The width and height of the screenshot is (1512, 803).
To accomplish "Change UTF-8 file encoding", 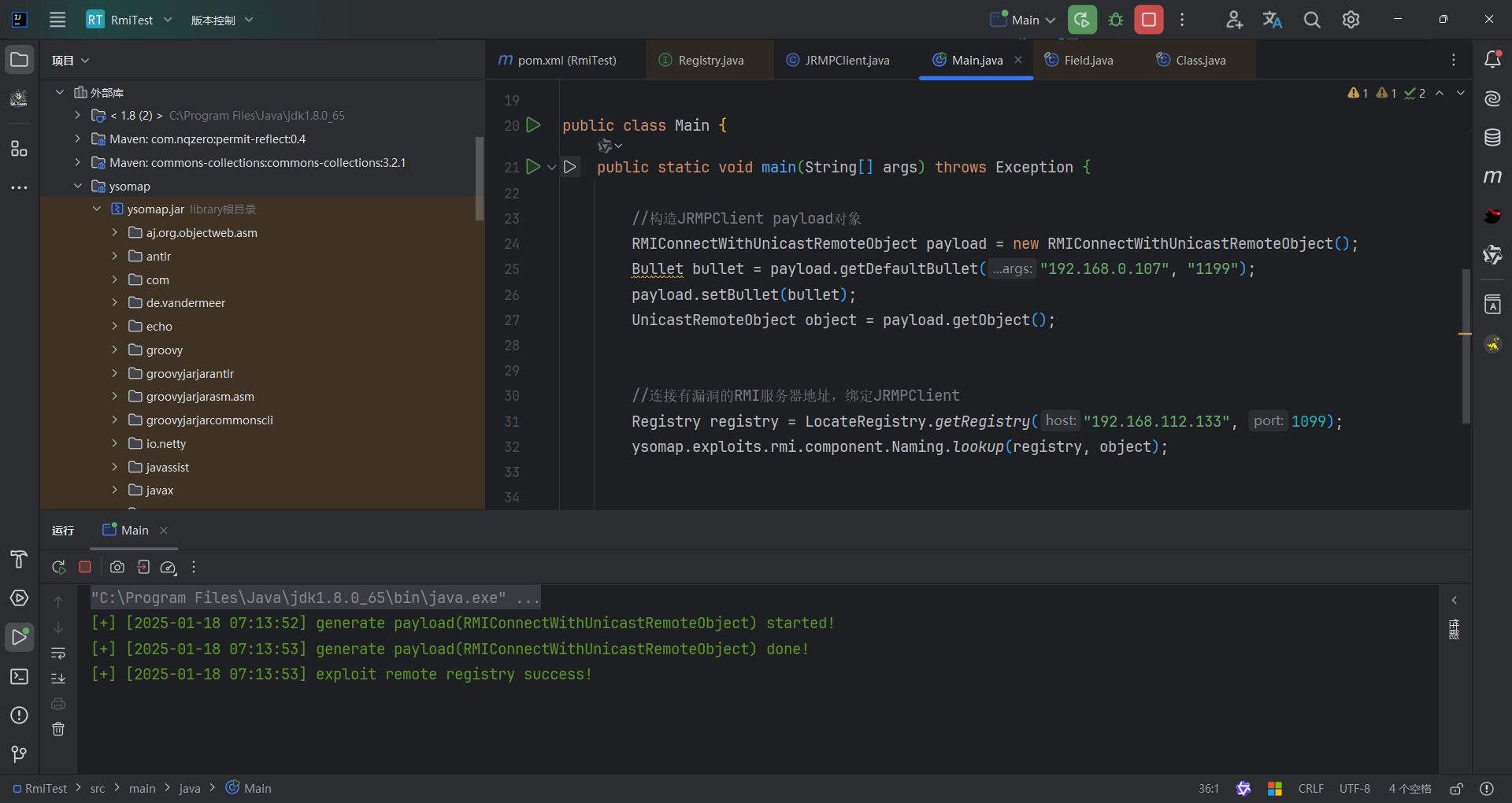I will (x=1354, y=789).
